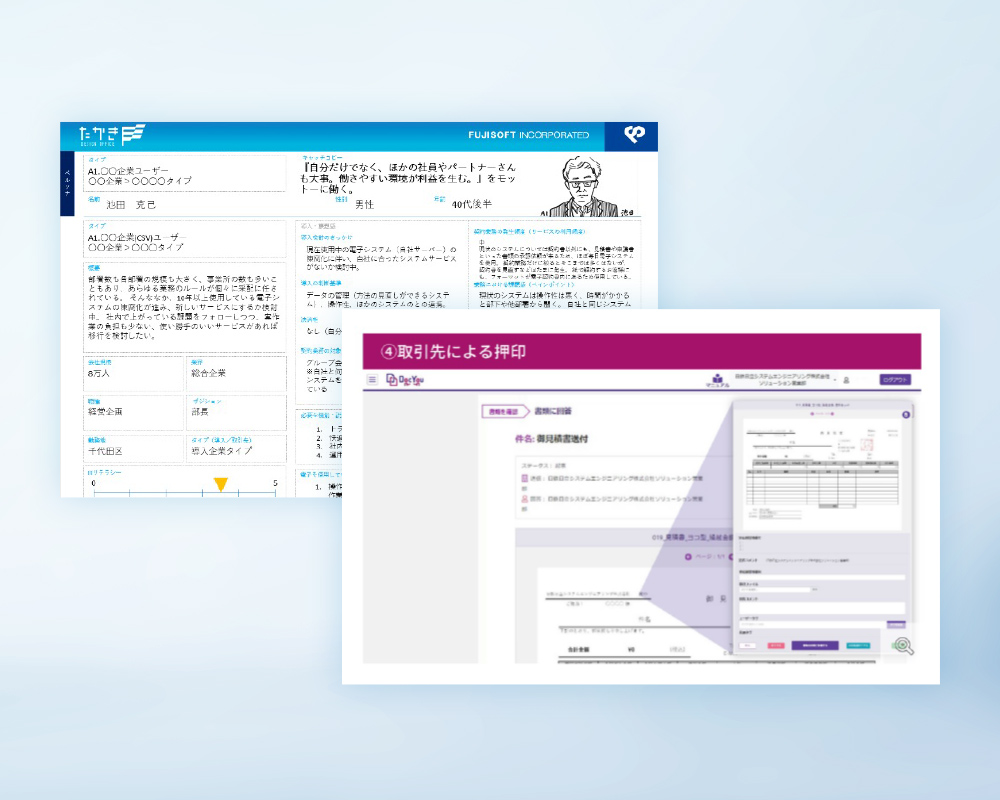Click the wide comment input field in popup
Viewport: 1000px width, 800px height.
coord(822,608)
